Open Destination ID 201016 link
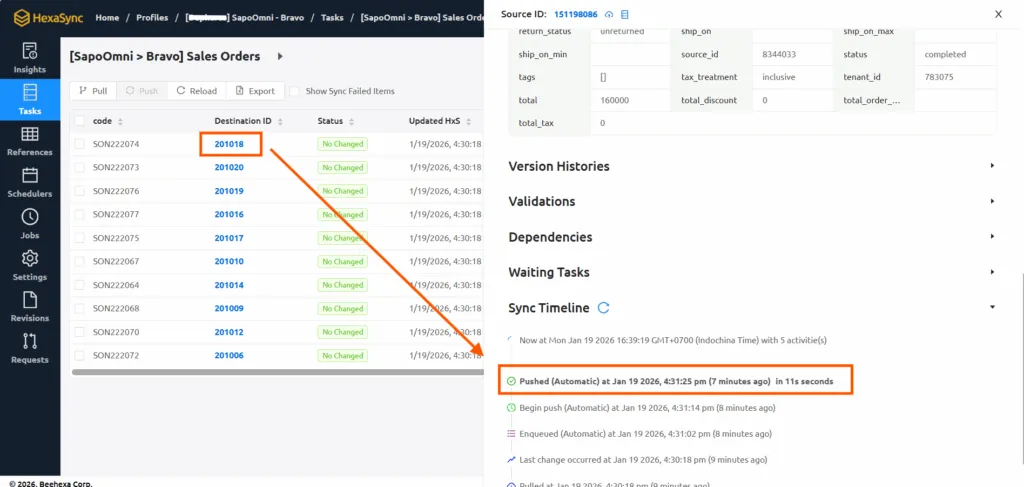The height and width of the screenshot is (487, 1024). tap(229, 214)
